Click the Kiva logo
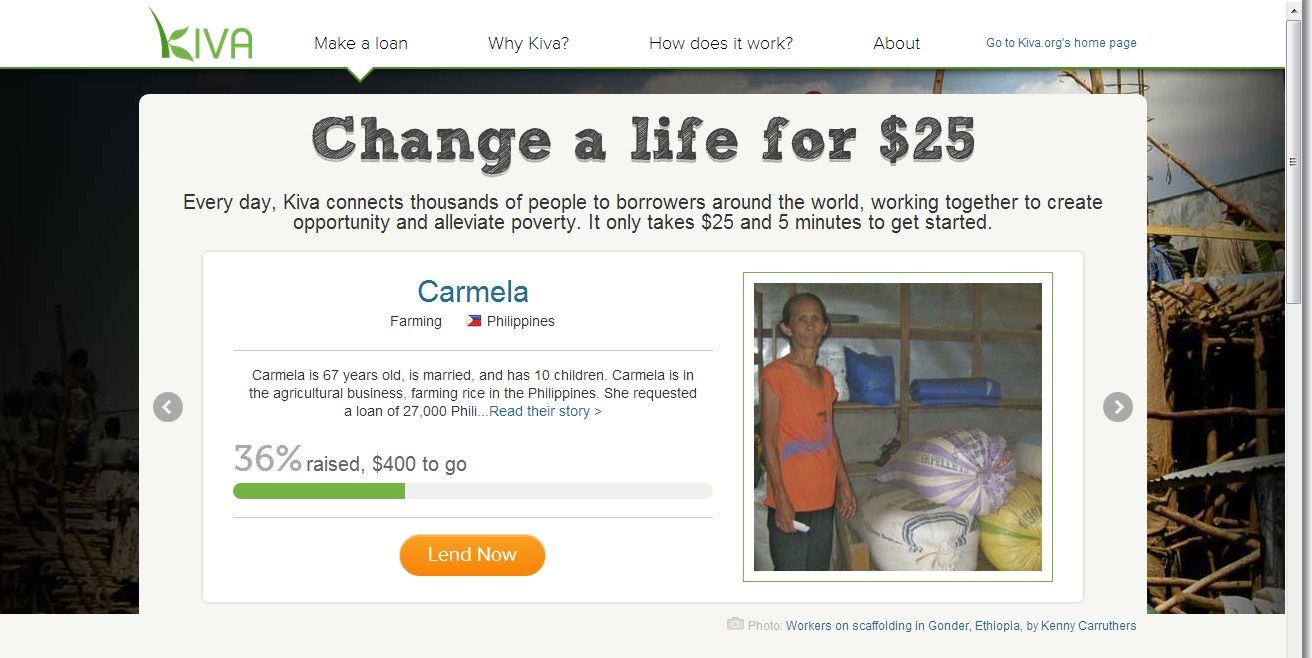1312x658 pixels. click(201, 35)
